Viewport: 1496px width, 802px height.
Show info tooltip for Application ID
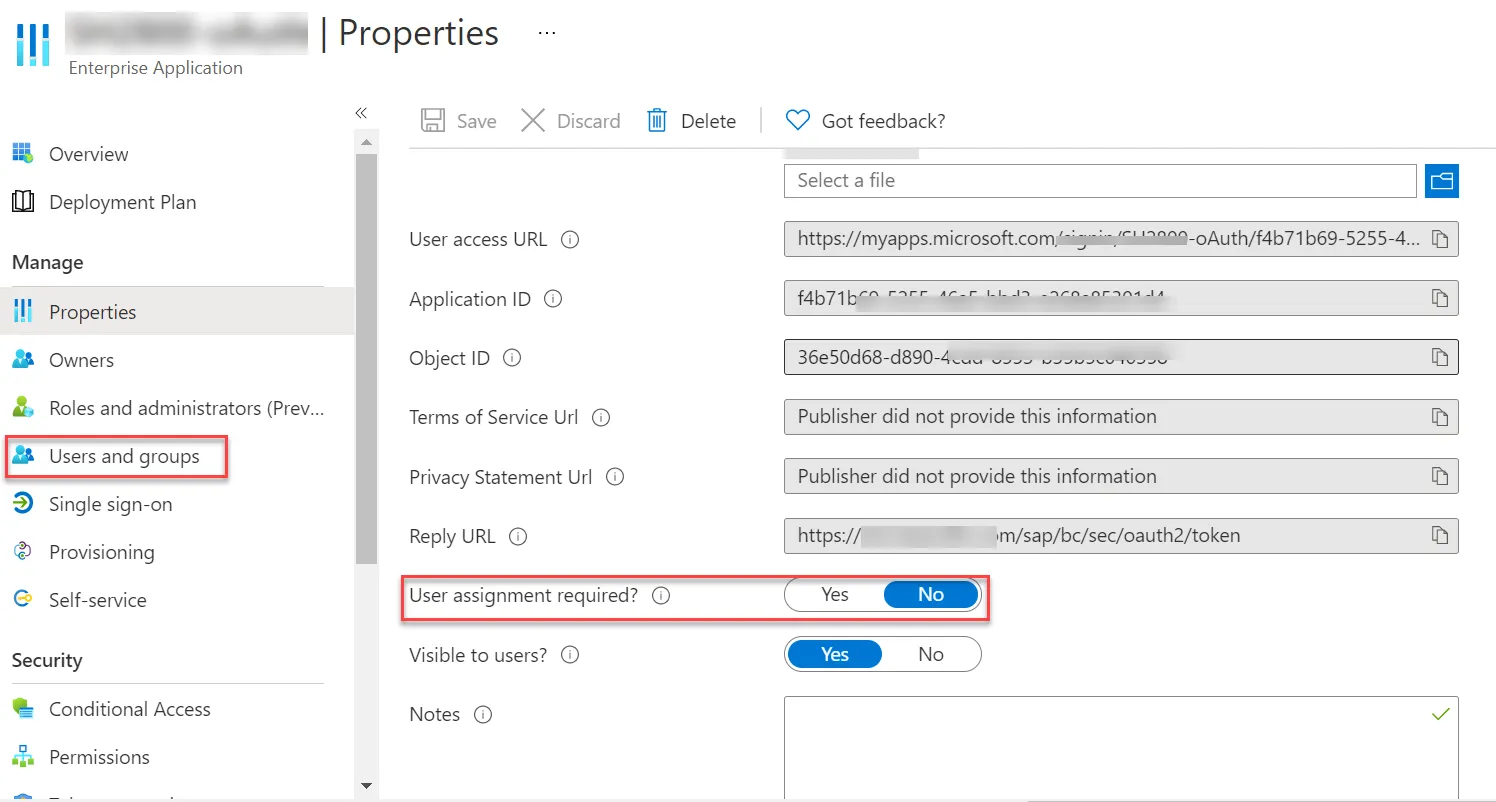coord(552,299)
